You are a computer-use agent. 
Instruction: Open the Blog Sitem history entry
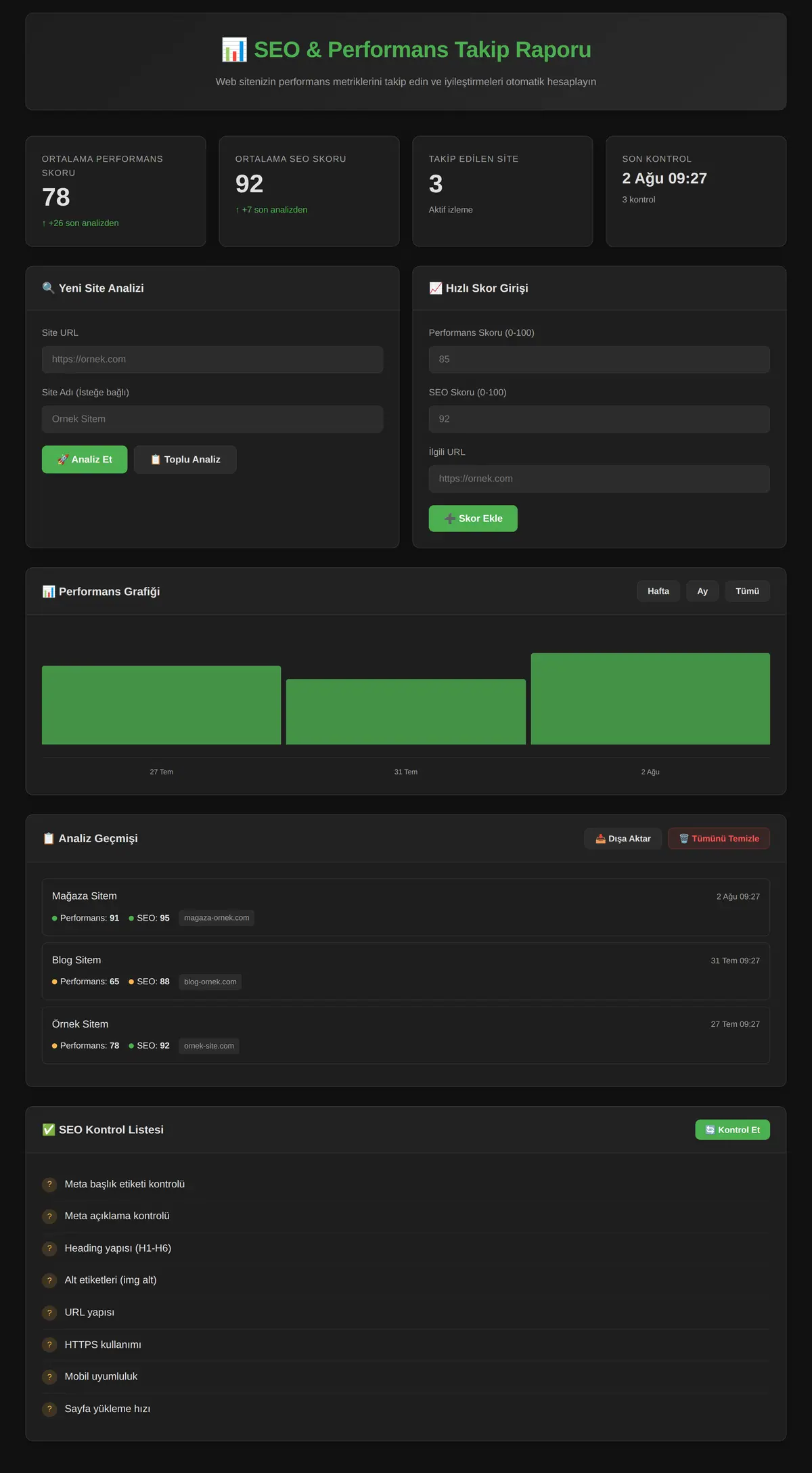point(406,971)
